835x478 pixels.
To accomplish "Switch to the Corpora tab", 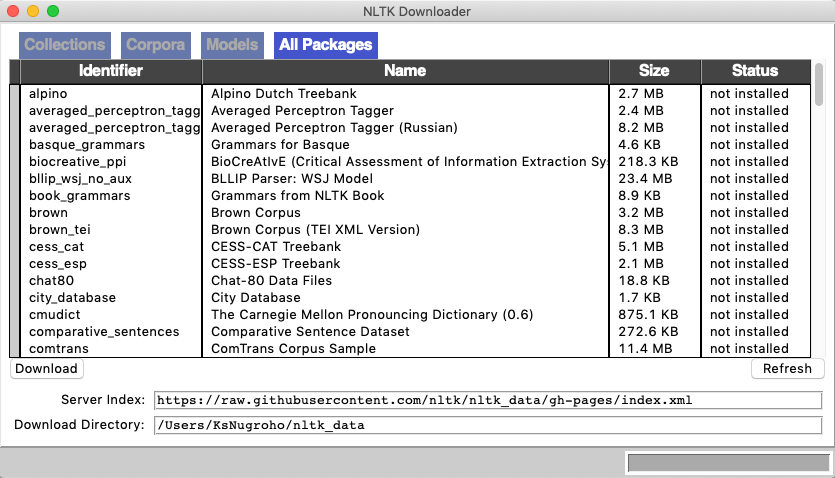I will (155, 45).
